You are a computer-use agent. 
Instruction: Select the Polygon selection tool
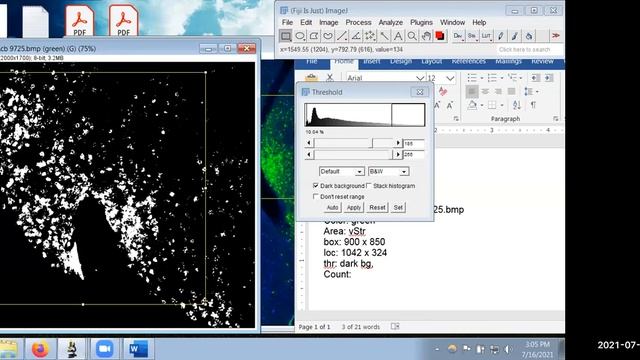(314, 36)
